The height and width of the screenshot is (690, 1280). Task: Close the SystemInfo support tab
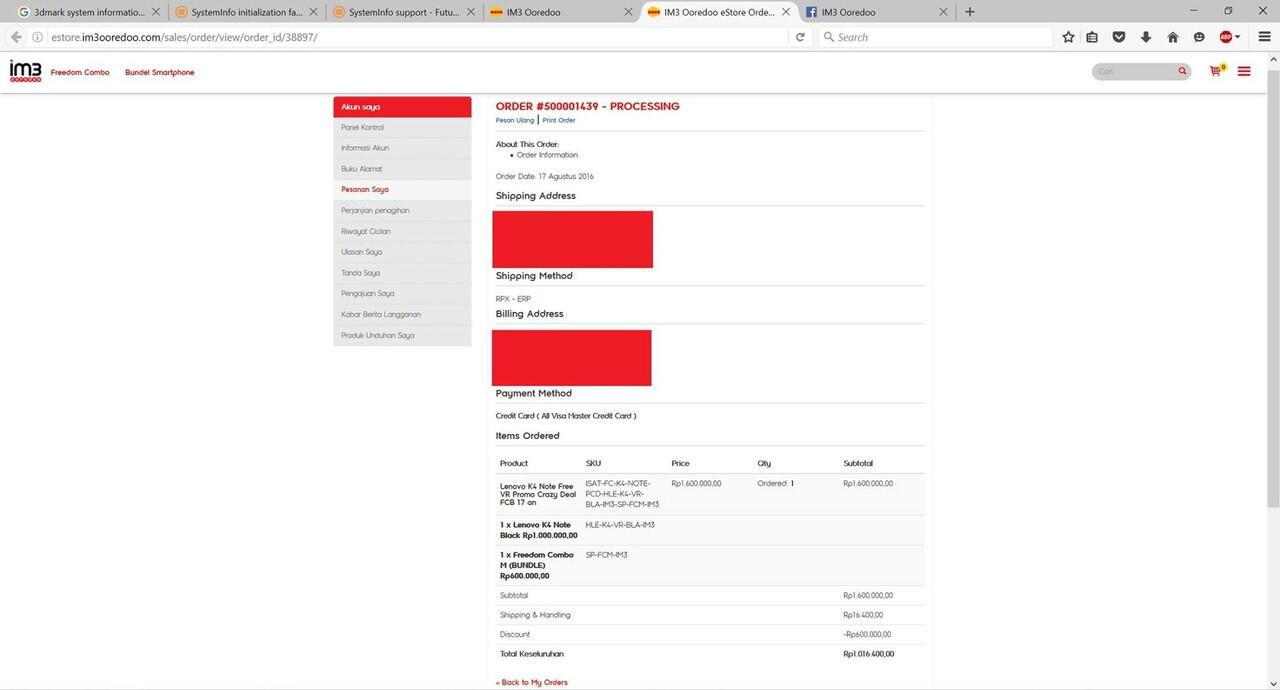tap(470, 12)
